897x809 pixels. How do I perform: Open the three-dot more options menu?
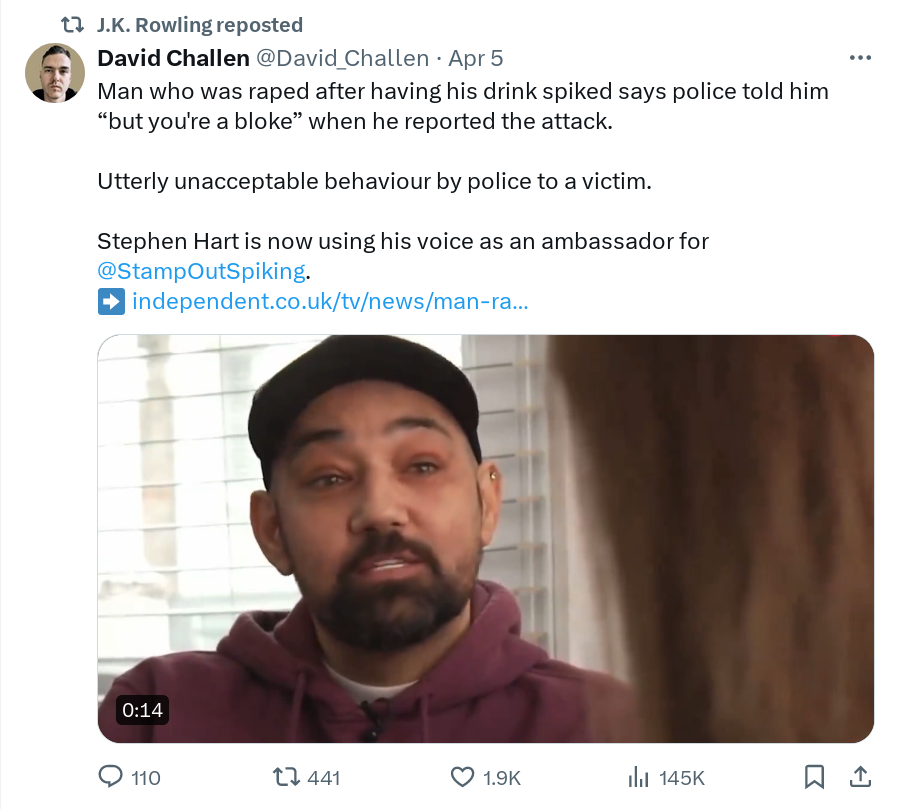pyautogui.click(x=860, y=58)
